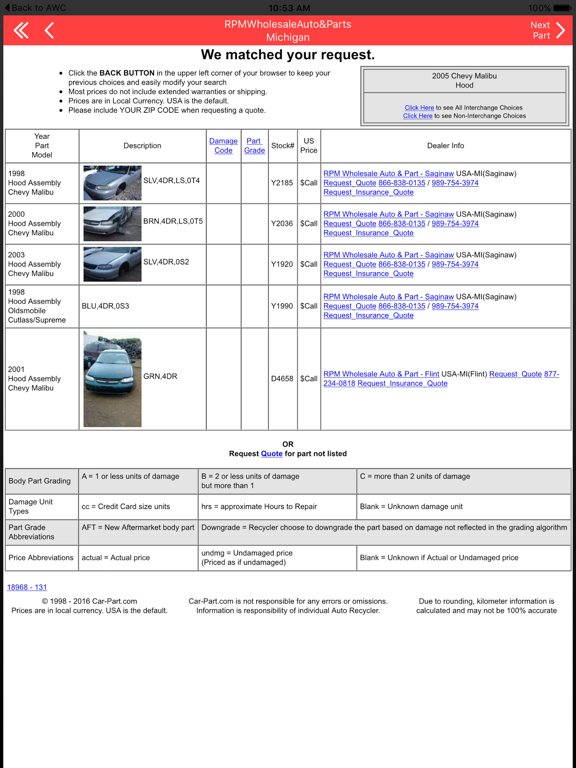The height and width of the screenshot is (768, 576).
Task: Tap the single-chevron previous icon
Action: pos(49,30)
